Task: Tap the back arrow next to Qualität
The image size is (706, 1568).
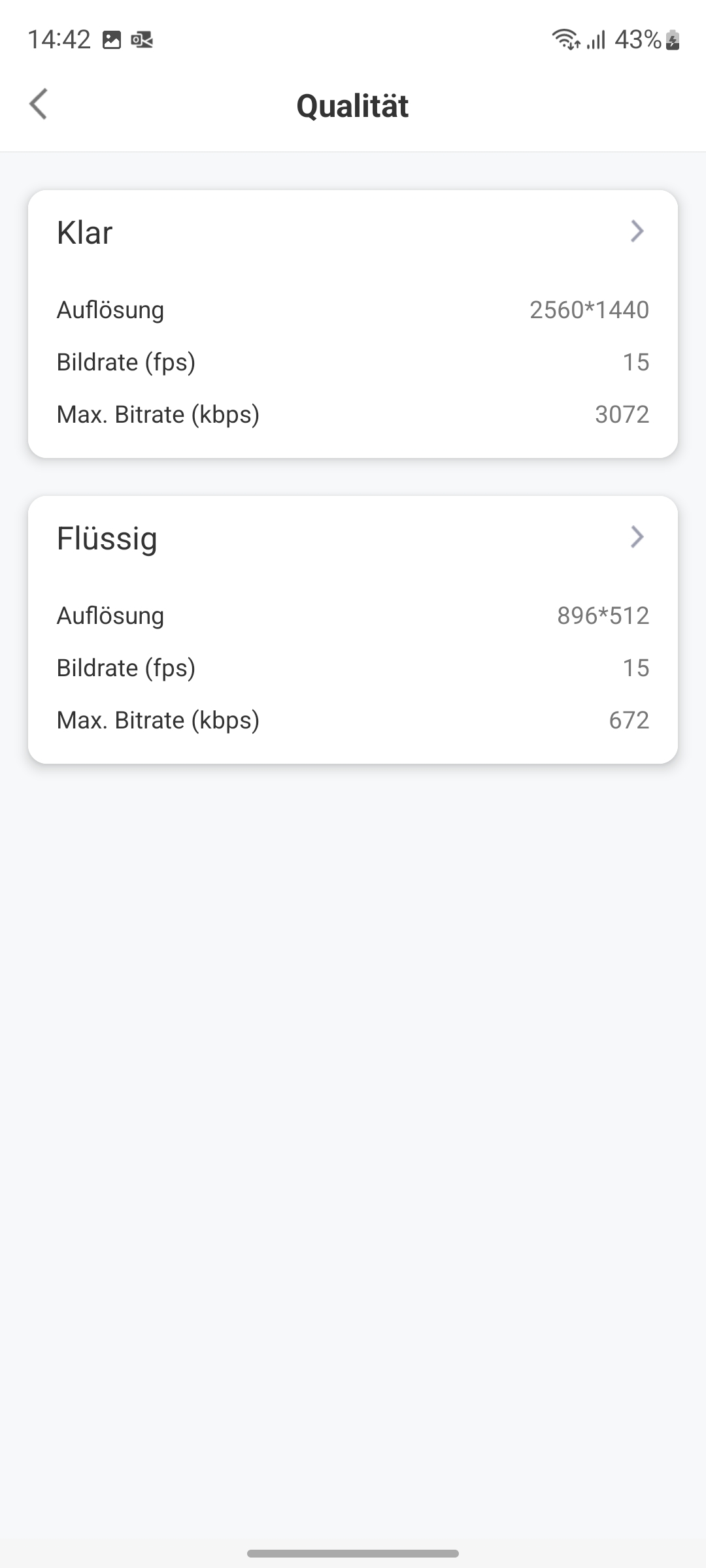Action: pyautogui.click(x=39, y=105)
